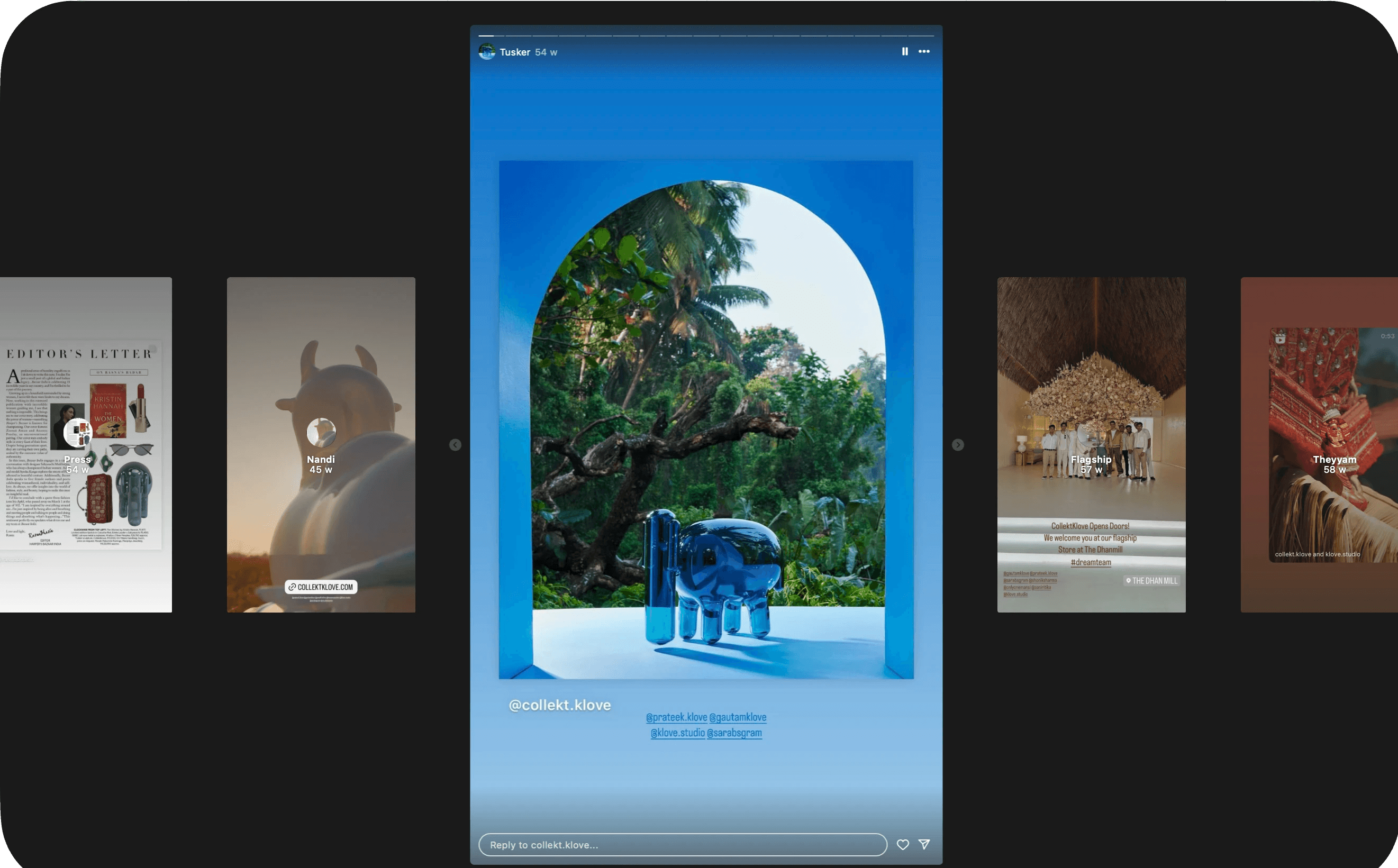
Task: Visit the @sarabsgram tagged account
Action: [734, 733]
